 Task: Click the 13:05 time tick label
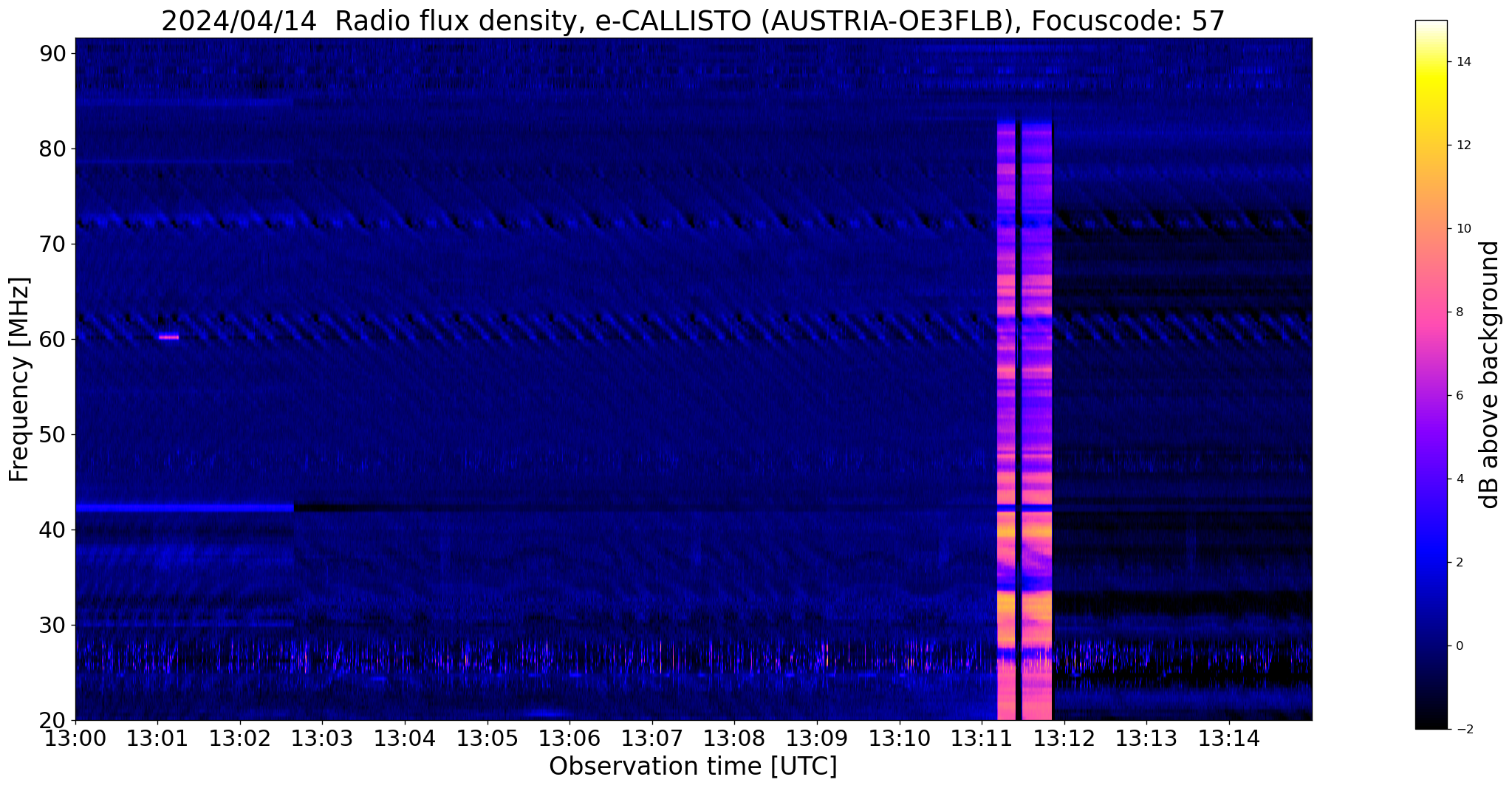pos(487,738)
